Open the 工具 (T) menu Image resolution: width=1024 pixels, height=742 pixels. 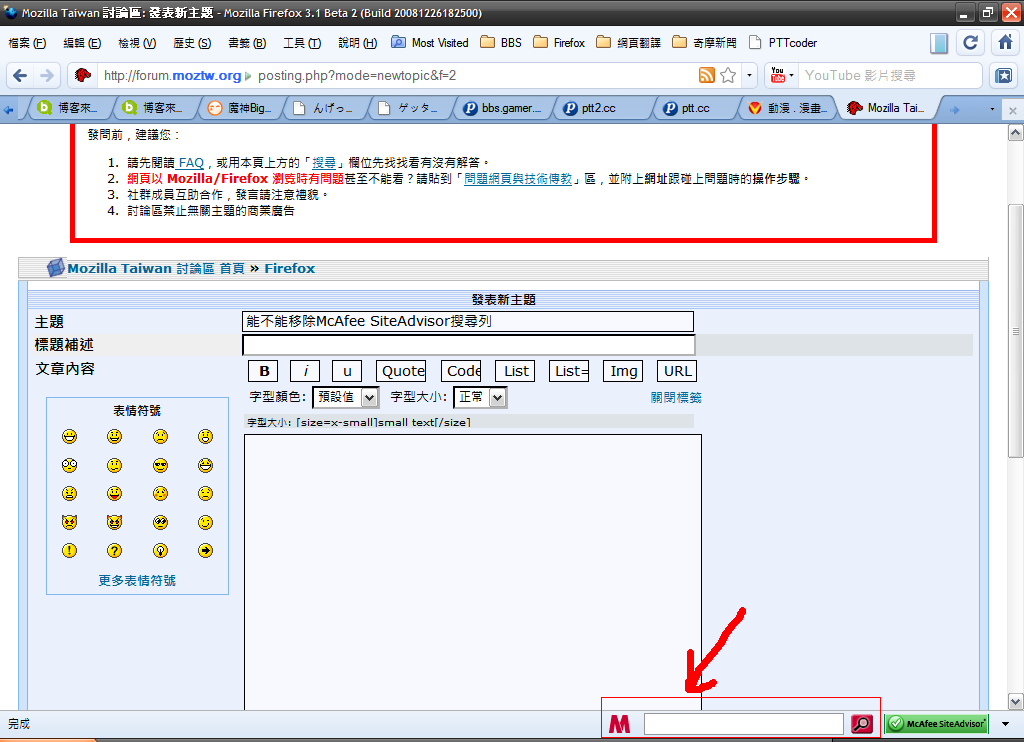(x=302, y=43)
